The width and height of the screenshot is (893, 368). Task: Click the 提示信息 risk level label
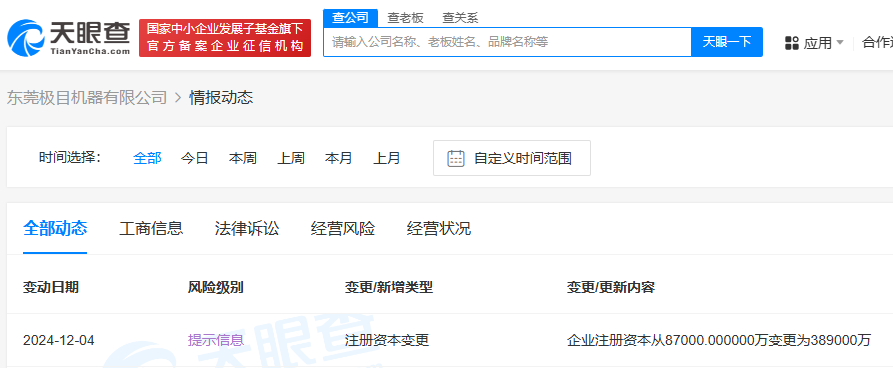(x=216, y=341)
